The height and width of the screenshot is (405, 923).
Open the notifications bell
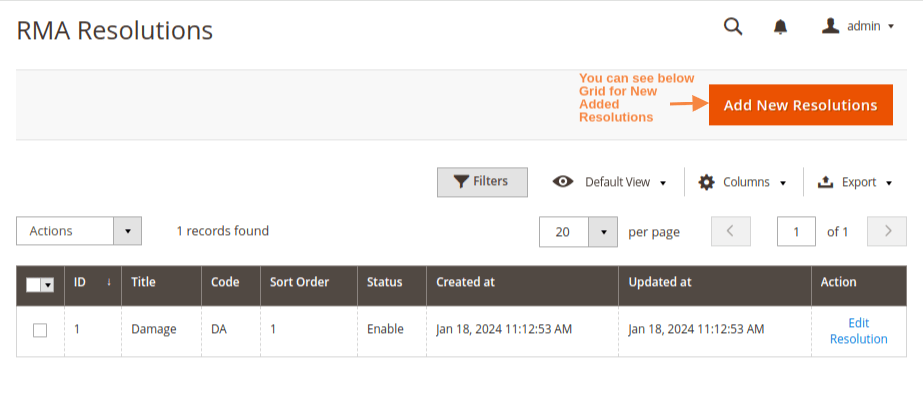click(781, 27)
